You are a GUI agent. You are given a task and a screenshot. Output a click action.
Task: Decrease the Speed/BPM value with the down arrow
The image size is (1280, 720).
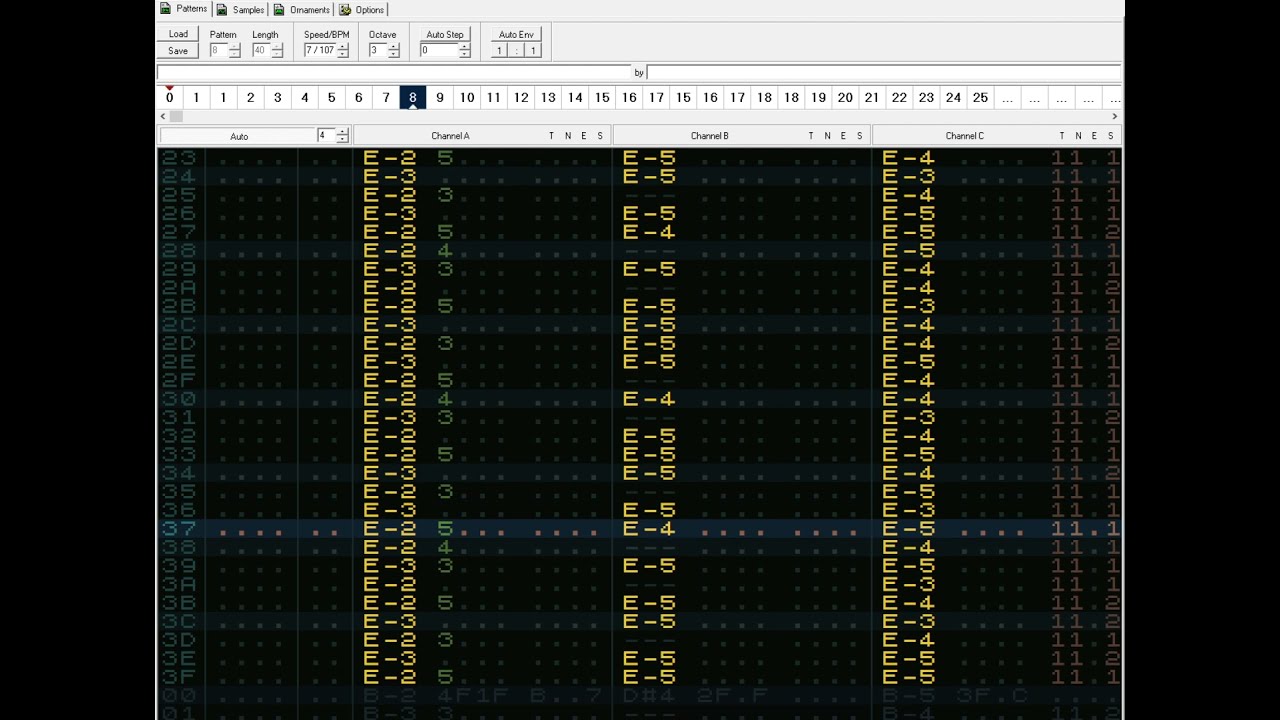pyautogui.click(x=343, y=54)
